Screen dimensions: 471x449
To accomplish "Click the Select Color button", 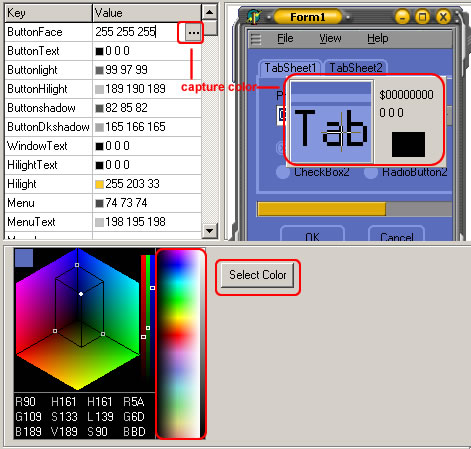I will pyautogui.click(x=258, y=275).
